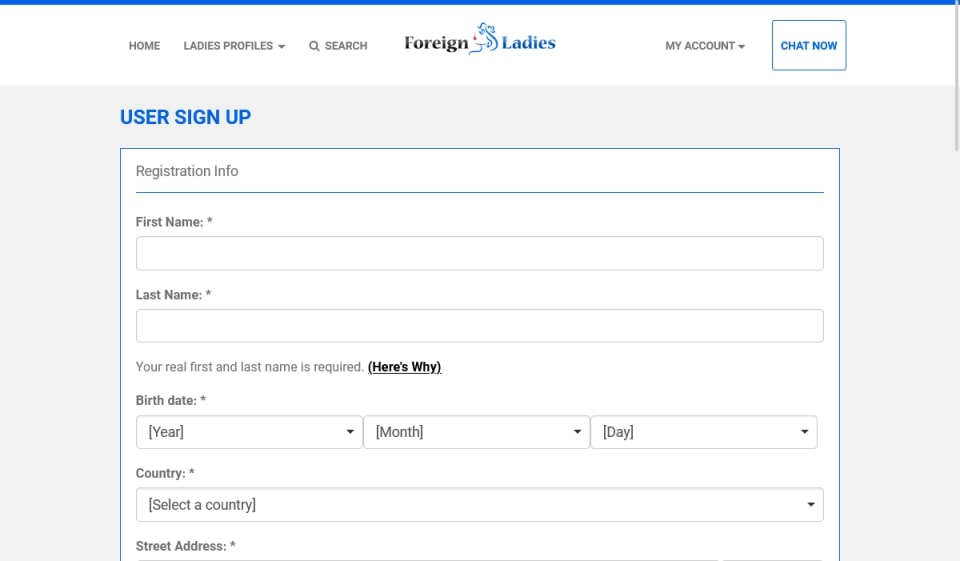
Task: Click the magnifying glass search icon
Action: [x=314, y=46]
